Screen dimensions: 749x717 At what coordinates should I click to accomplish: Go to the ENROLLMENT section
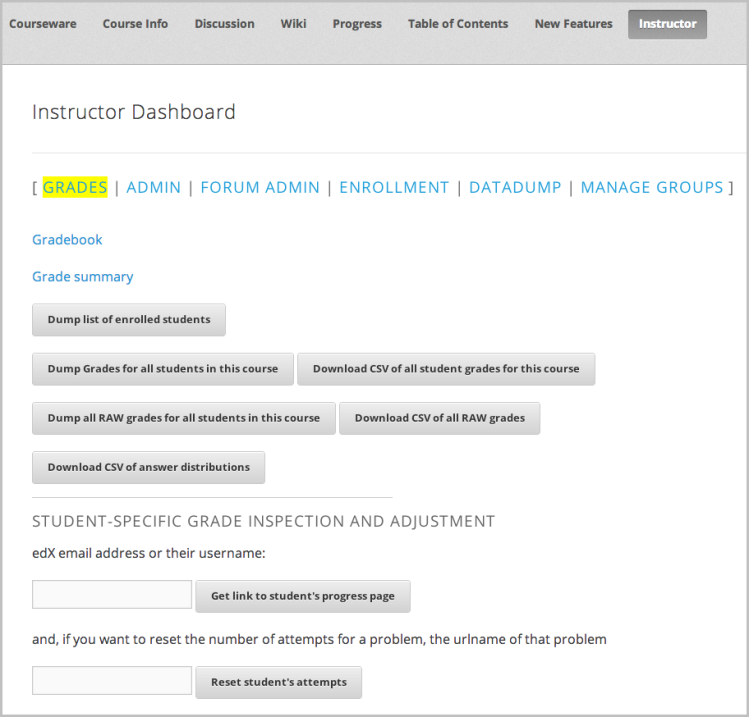click(394, 187)
